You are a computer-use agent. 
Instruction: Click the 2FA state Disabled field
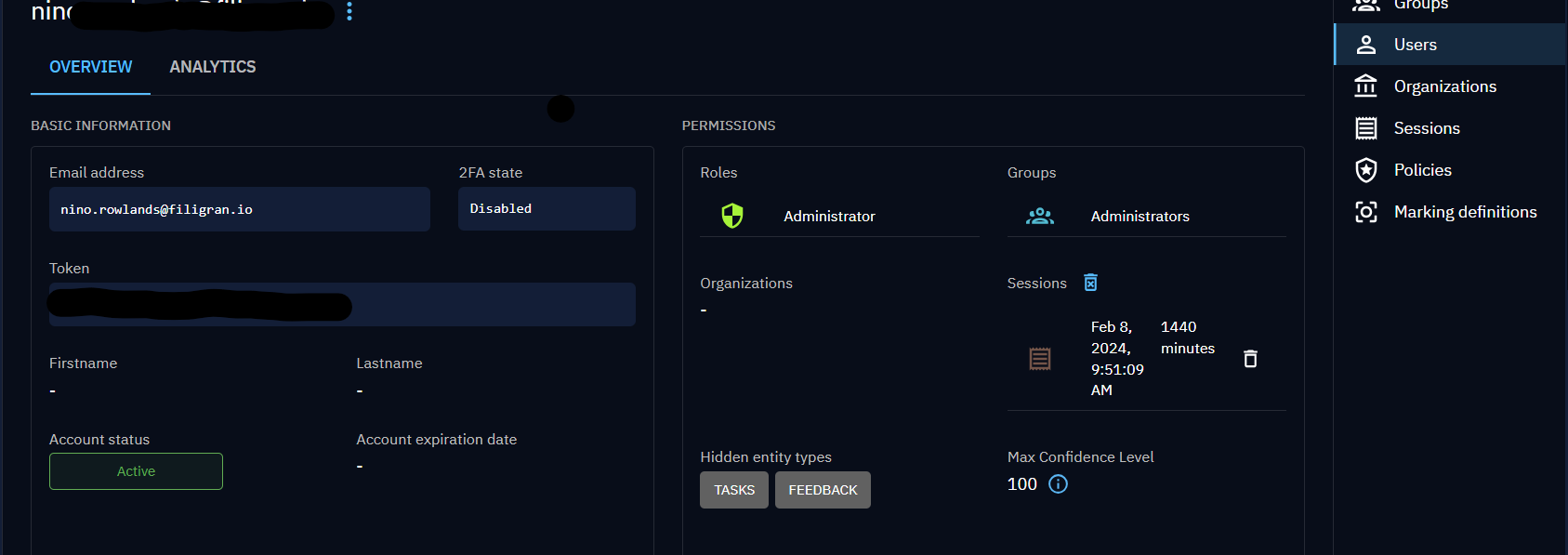pos(546,209)
